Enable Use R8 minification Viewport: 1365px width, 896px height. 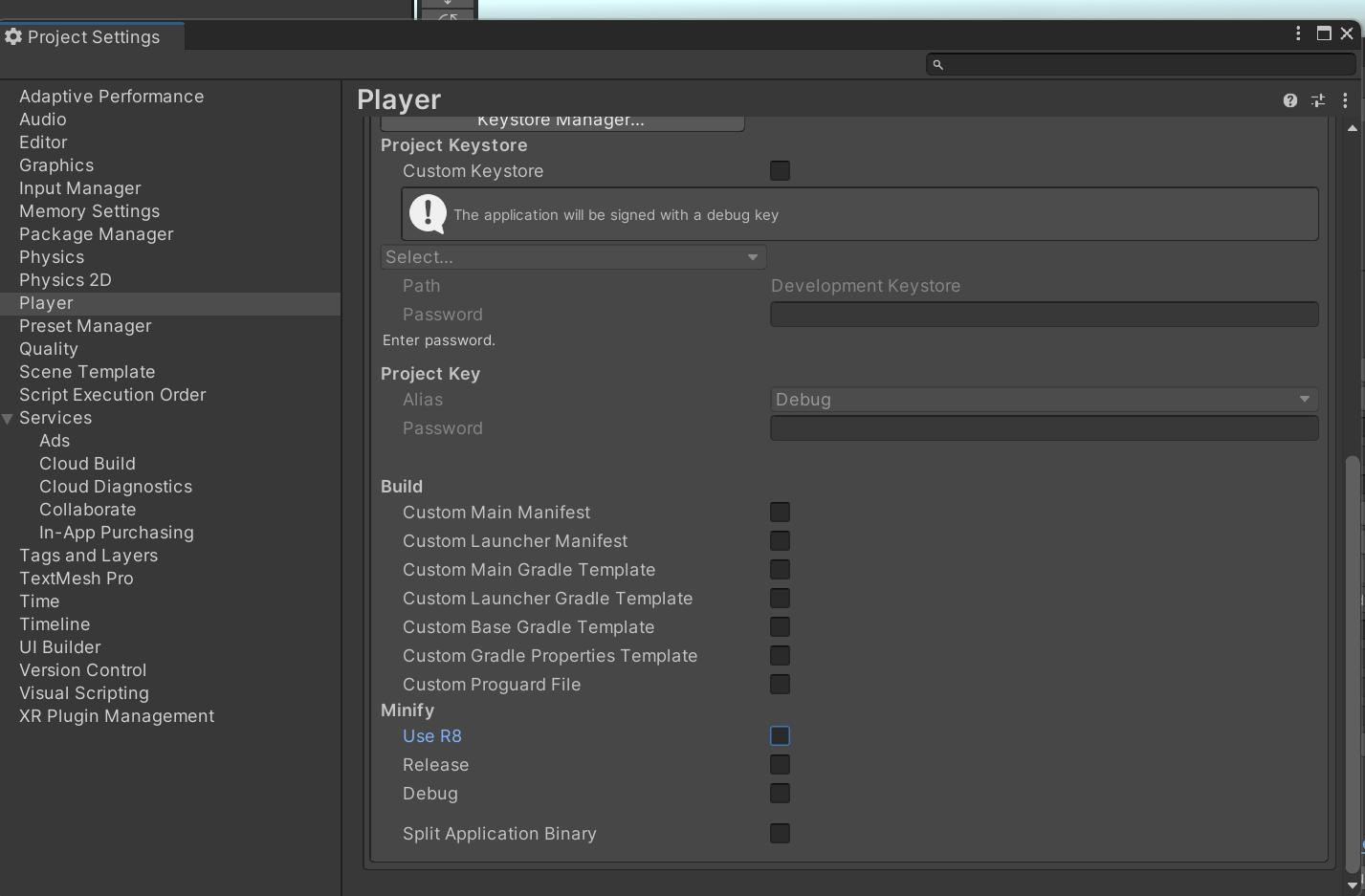coord(780,735)
